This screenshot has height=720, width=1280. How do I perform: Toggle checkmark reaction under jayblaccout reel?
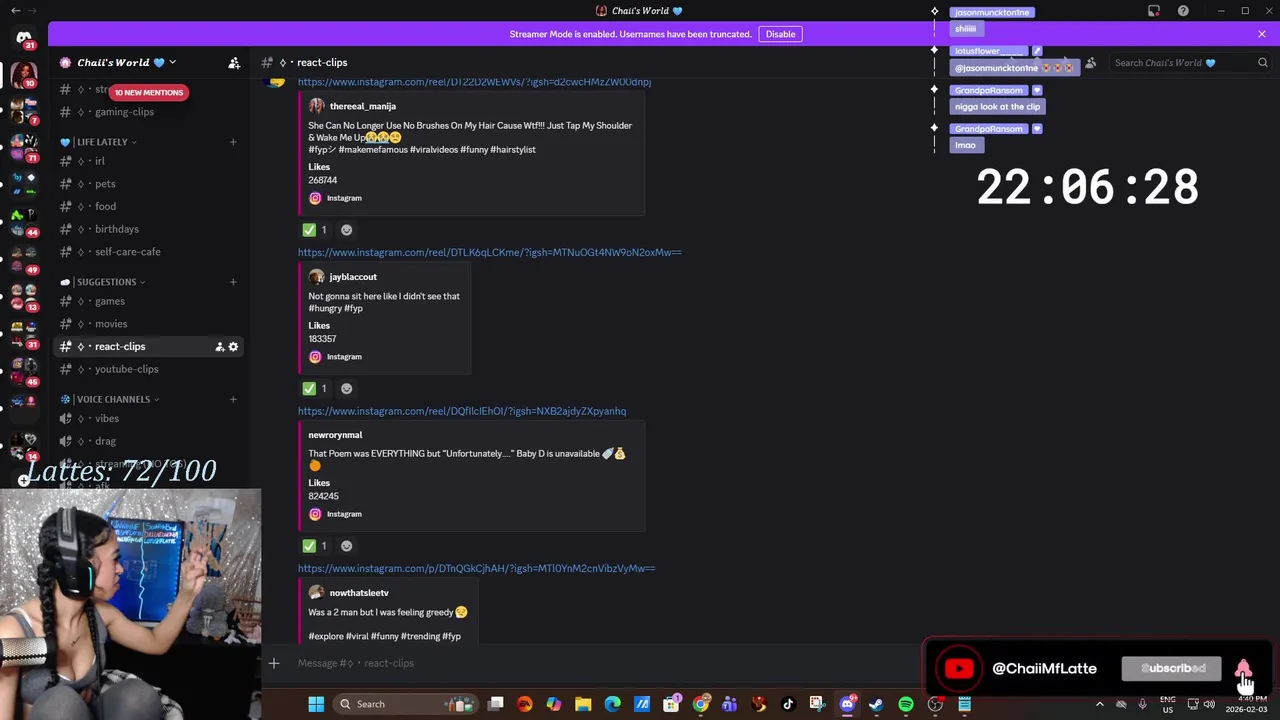tap(315, 388)
